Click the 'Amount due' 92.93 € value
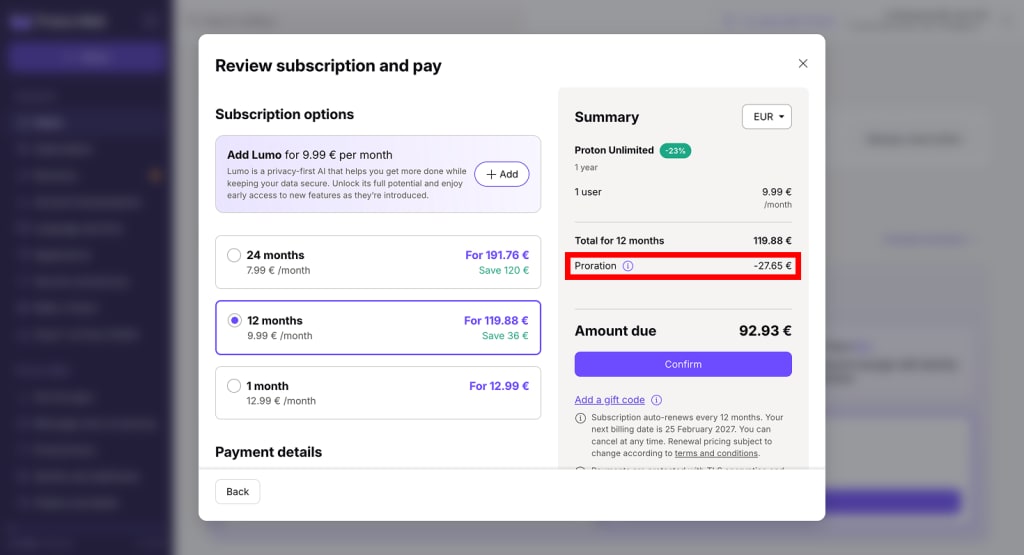Image resolution: width=1024 pixels, height=555 pixels. click(x=765, y=331)
